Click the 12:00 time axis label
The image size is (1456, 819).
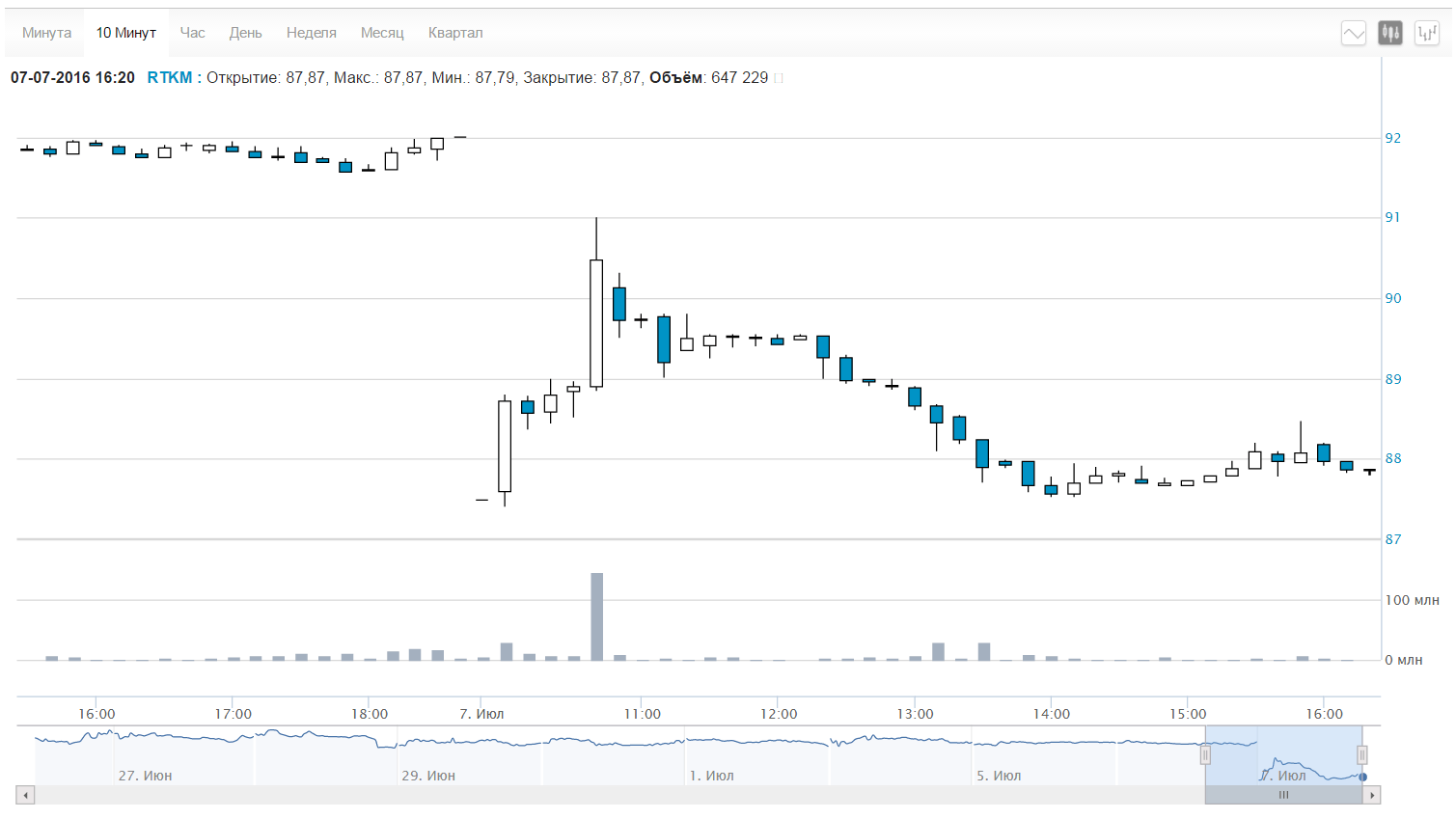tap(779, 714)
